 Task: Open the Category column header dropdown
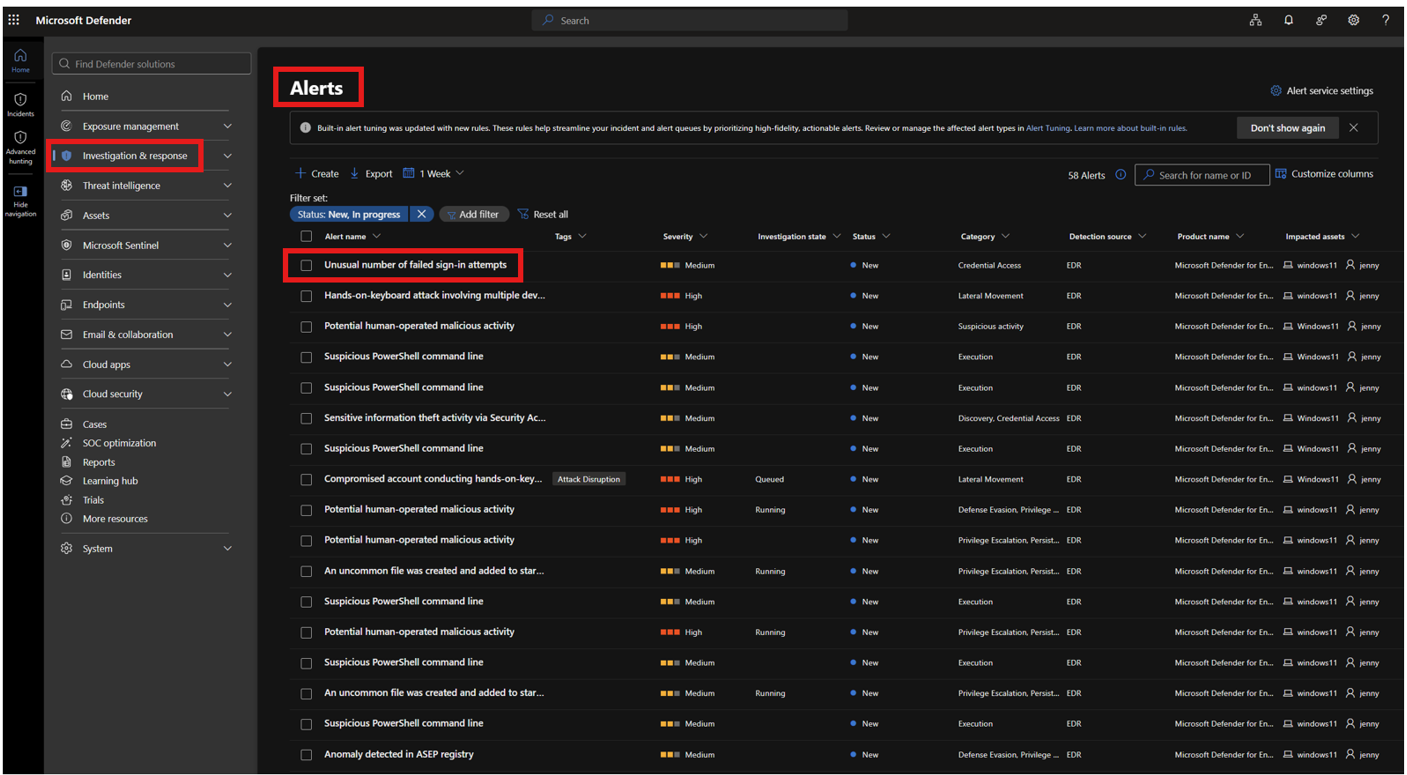(1005, 237)
